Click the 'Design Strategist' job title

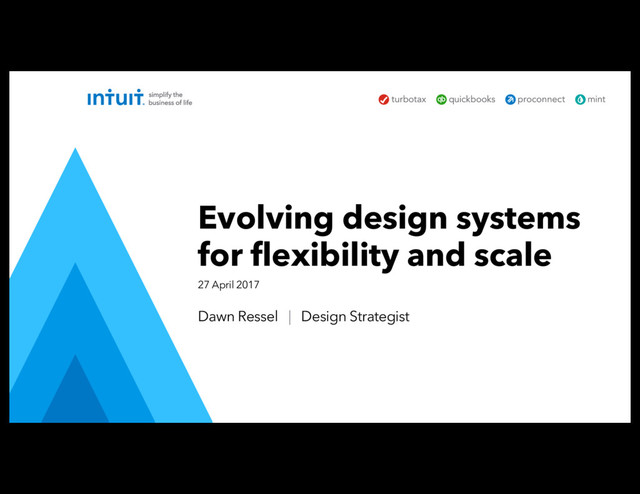click(355, 317)
